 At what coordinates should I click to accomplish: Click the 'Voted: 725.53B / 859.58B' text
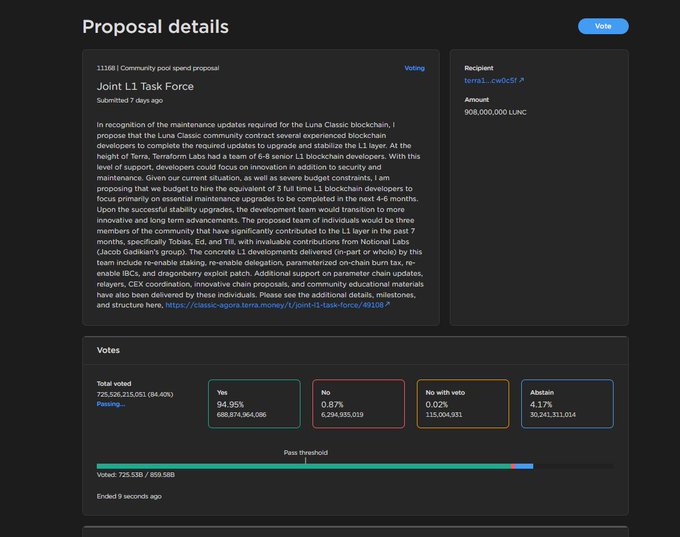136,475
